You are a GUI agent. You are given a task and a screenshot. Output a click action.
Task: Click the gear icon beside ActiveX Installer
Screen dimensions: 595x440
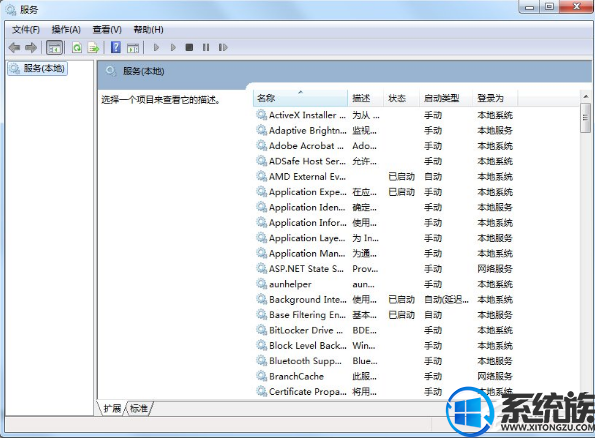[x=261, y=115]
